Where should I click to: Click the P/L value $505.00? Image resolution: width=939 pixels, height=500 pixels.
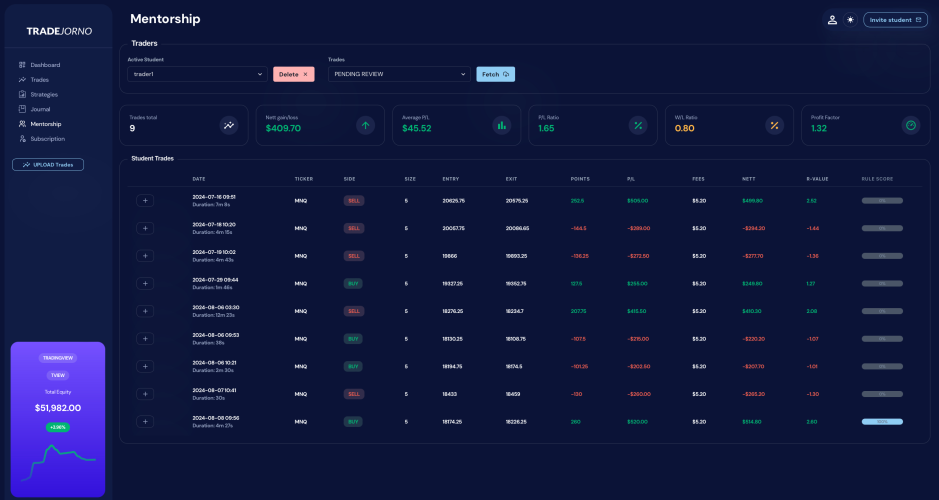tap(637, 201)
